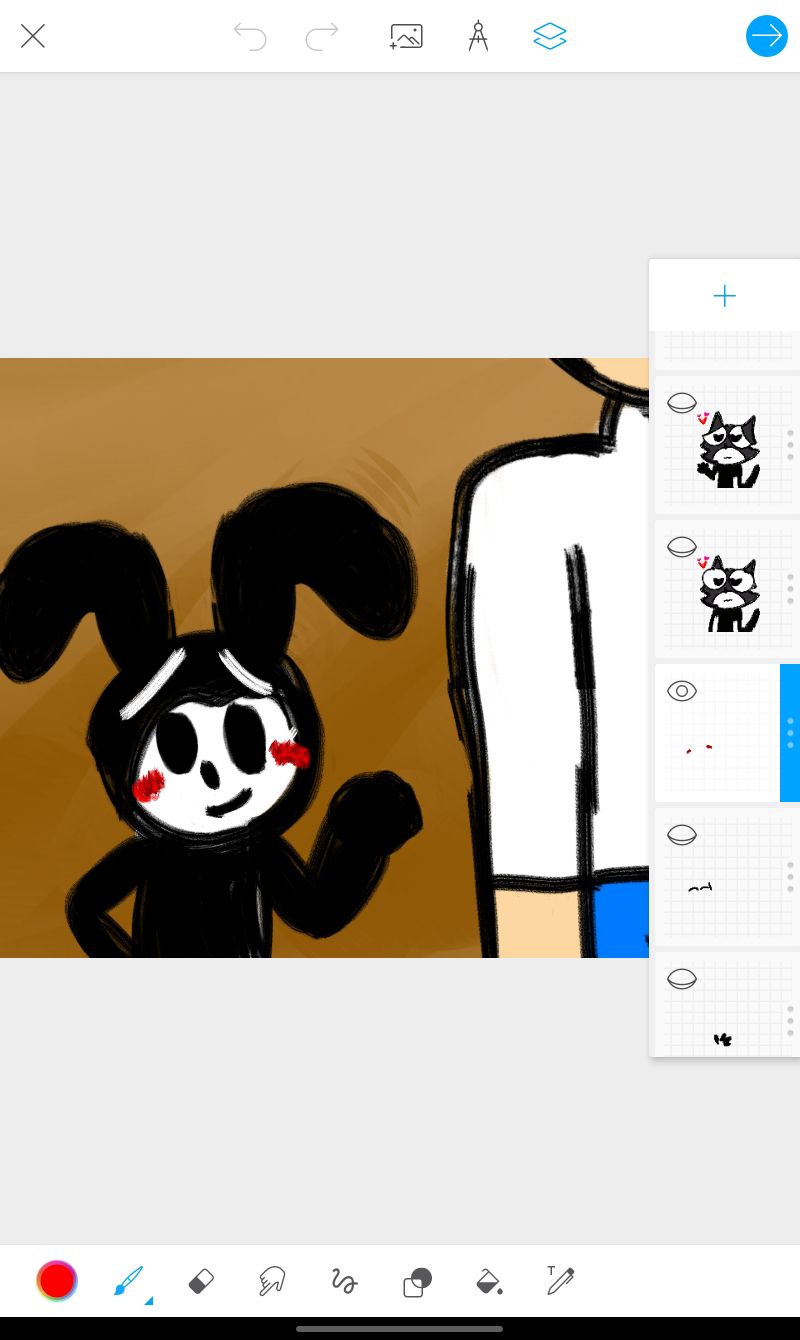Viewport: 800px width, 1340px height.
Task: Select the paint bucket Fill tool
Action: [x=489, y=1281]
